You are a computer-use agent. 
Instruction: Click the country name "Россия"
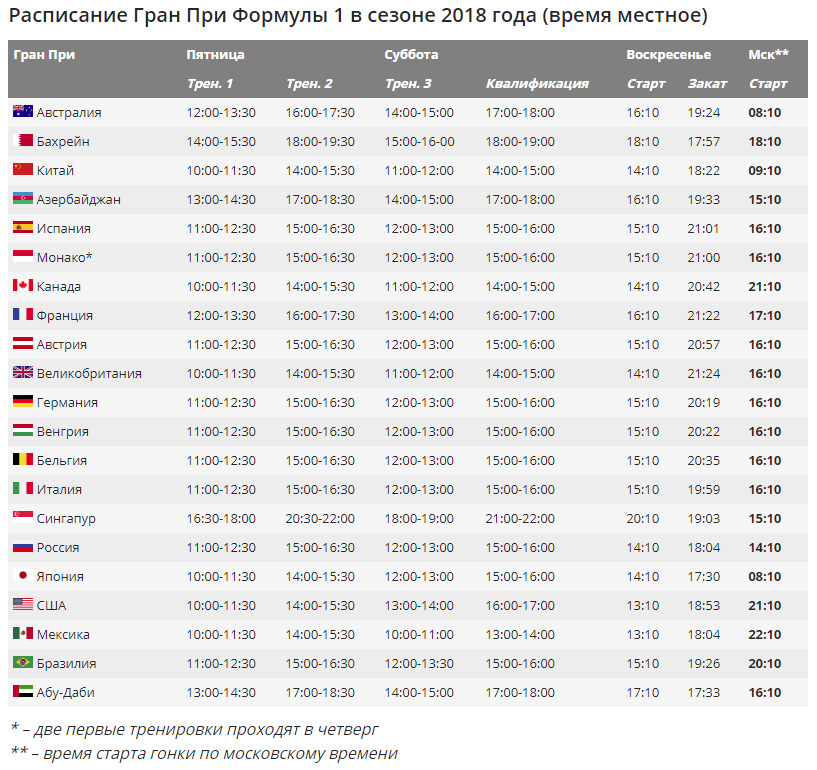(x=58, y=548)
